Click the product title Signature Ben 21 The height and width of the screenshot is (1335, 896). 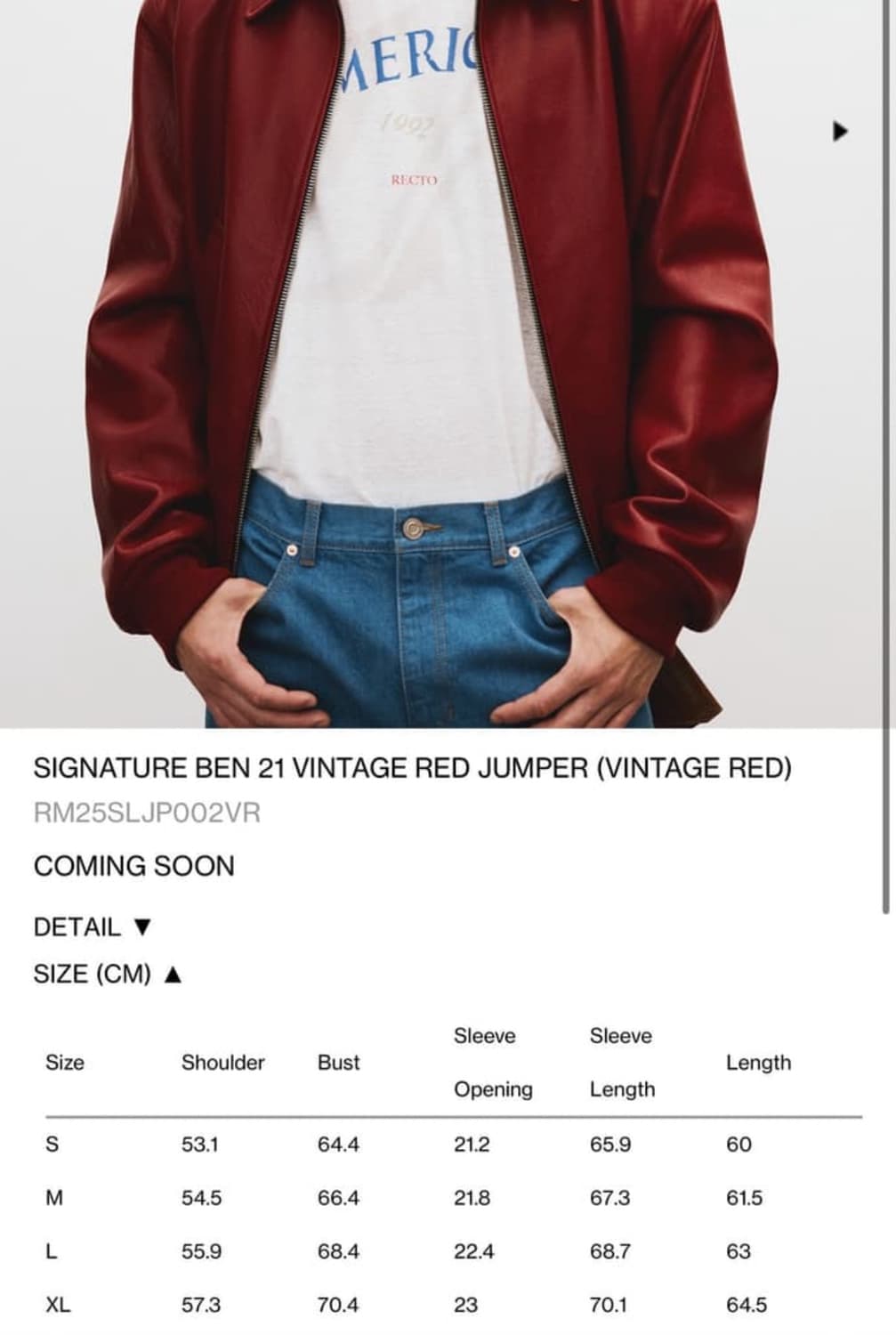[412, 768]
